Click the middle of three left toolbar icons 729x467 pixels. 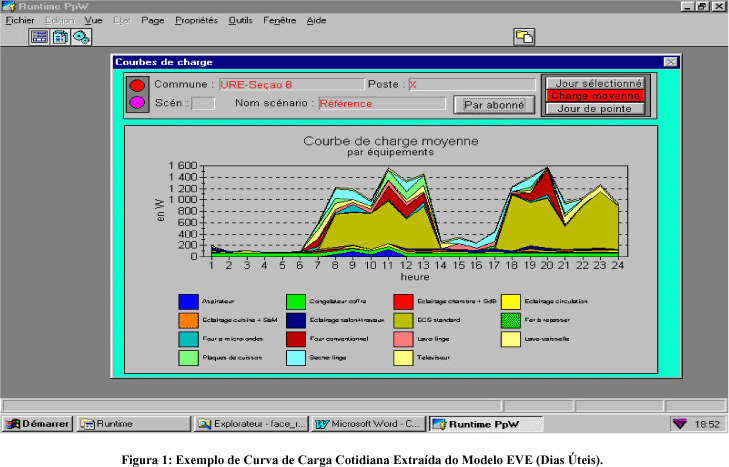(x=60, y=37)
